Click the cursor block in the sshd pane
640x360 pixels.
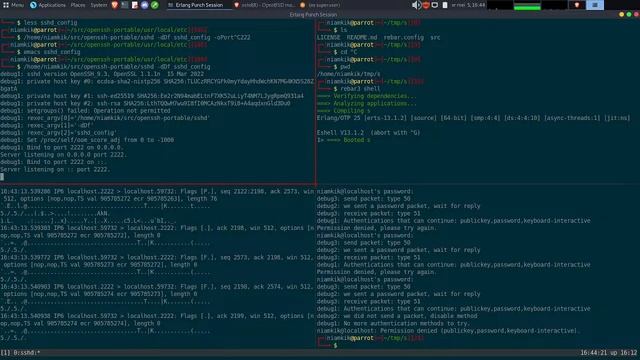coord(2,177)
